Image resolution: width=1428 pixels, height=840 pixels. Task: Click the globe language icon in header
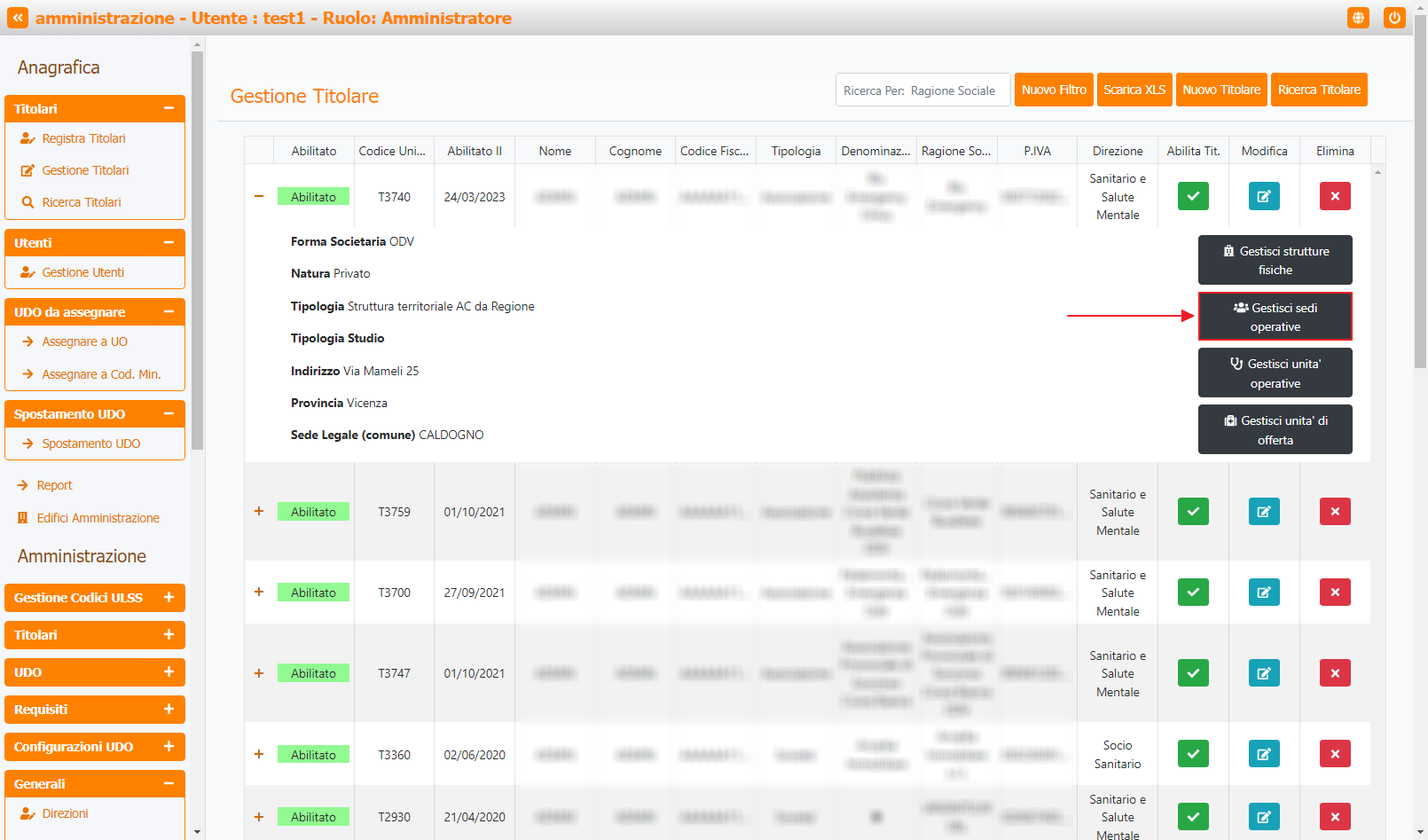pos(1358,18)
